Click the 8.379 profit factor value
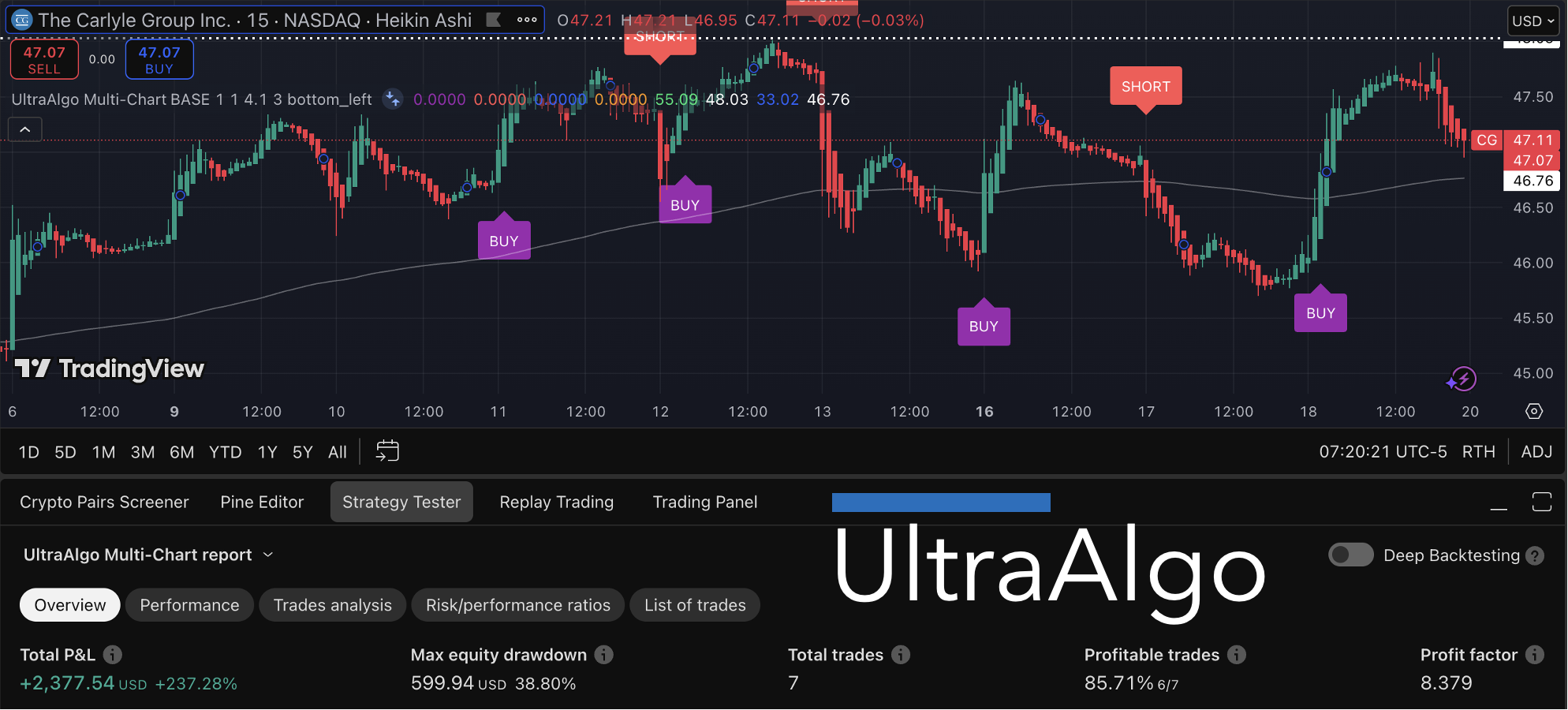This screenshot has width=1568, height=710. pyautogui.click(x=1447, y=683)
